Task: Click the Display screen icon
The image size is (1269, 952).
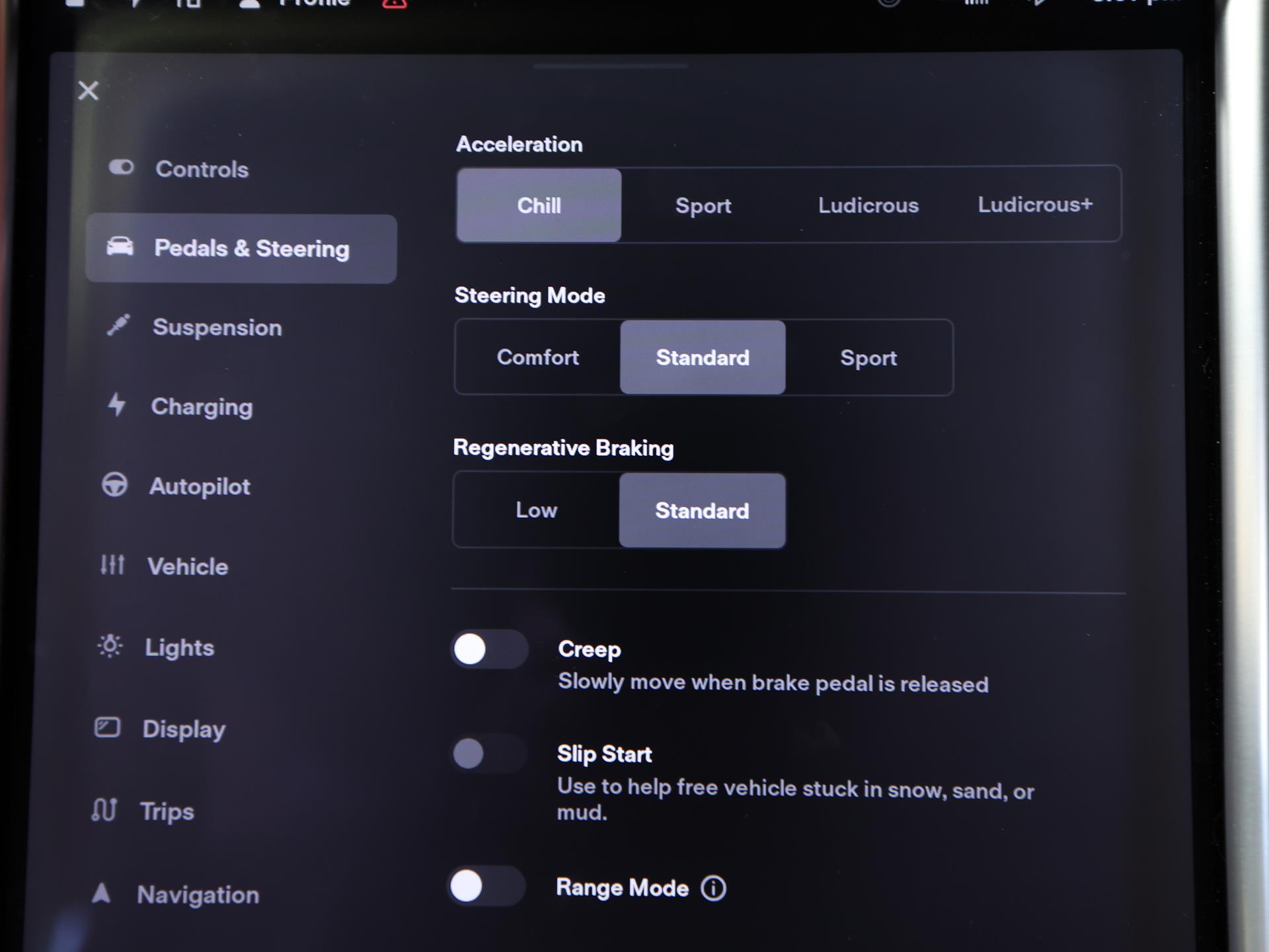Action: point(107,727)
